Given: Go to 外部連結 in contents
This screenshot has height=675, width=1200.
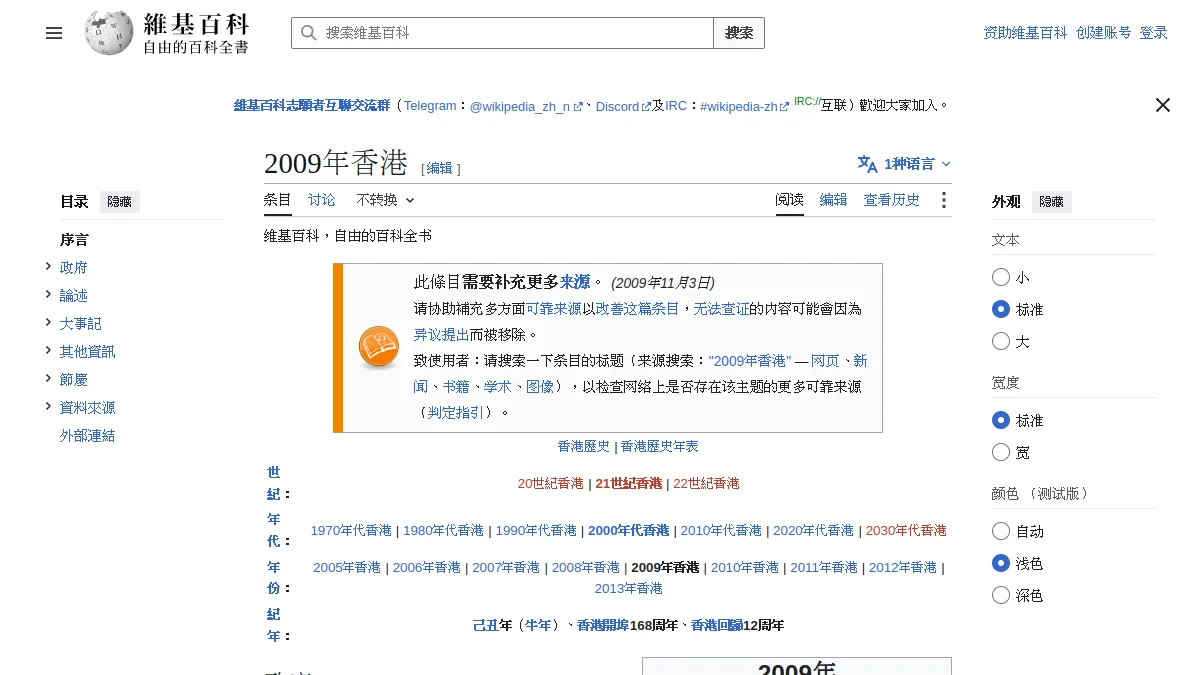Looking at the screenshot, I should pos(88,436).
